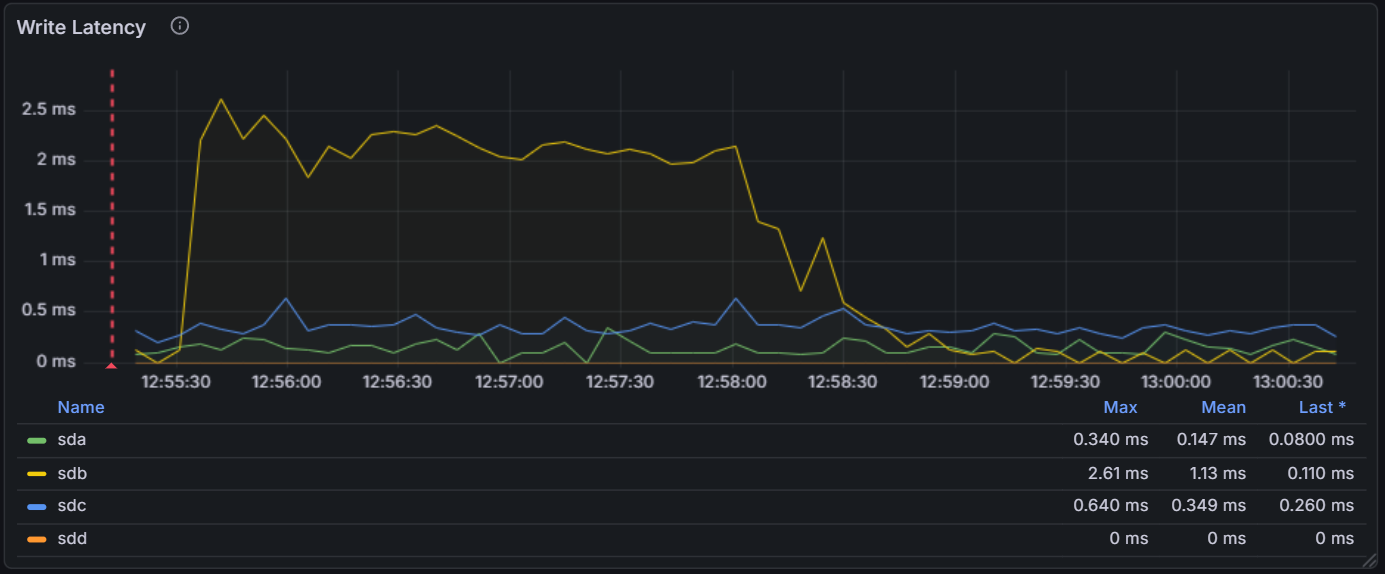The image size is (1385, 574).
Task: Click the panel resize handle in the corner
Action: 1371,561
